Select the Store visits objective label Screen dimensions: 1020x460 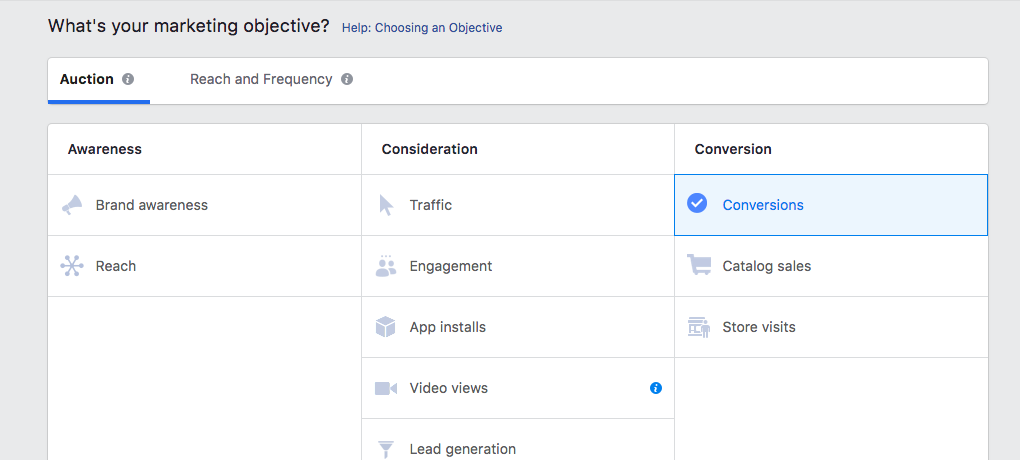coord(759,327)
